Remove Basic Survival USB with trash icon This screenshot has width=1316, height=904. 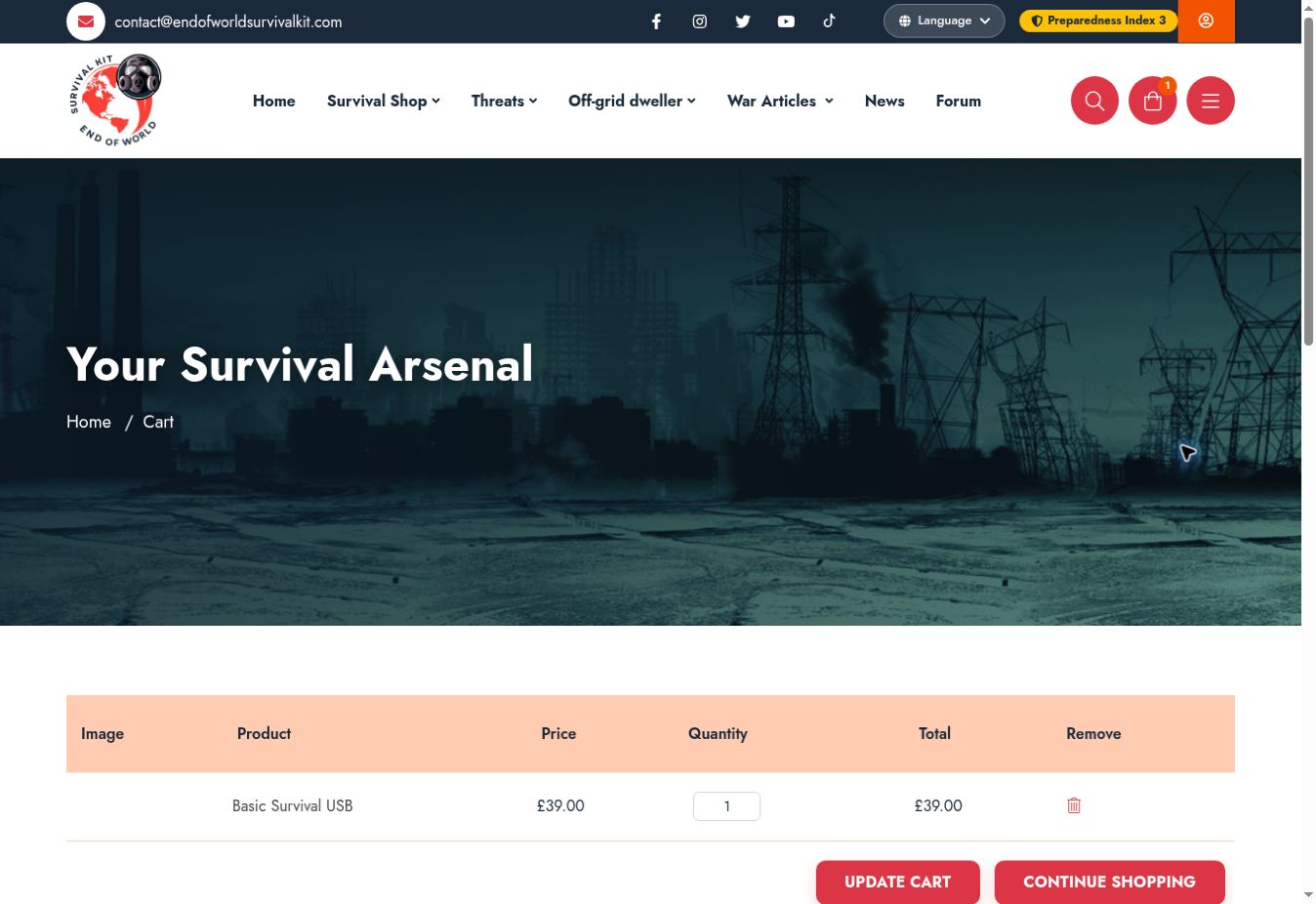pyautogui.click(x=1074, y=805)
